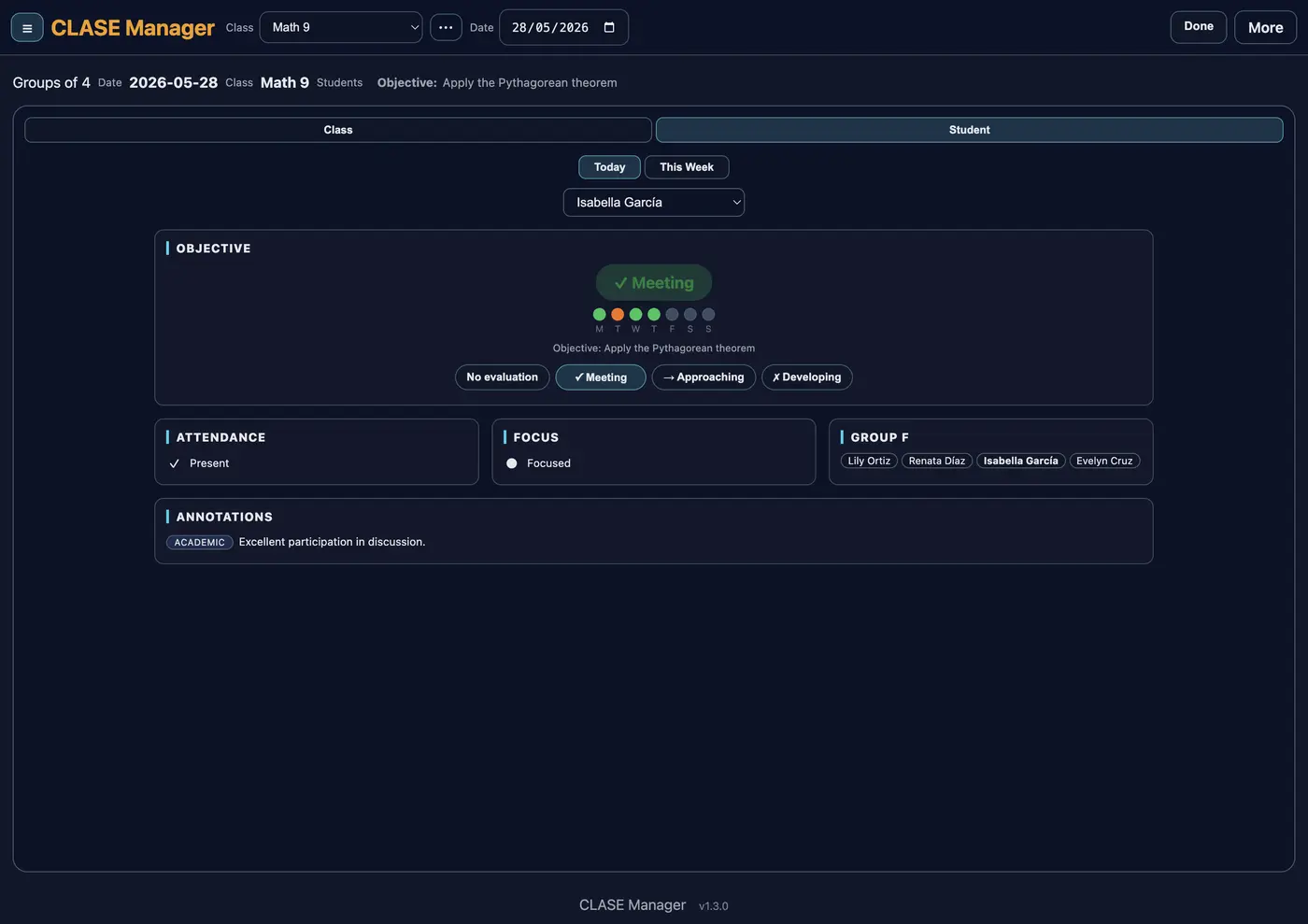This screenshot has height=924, width=1308.
Task: Click the "Focused" status text
Action: [548, 463]
